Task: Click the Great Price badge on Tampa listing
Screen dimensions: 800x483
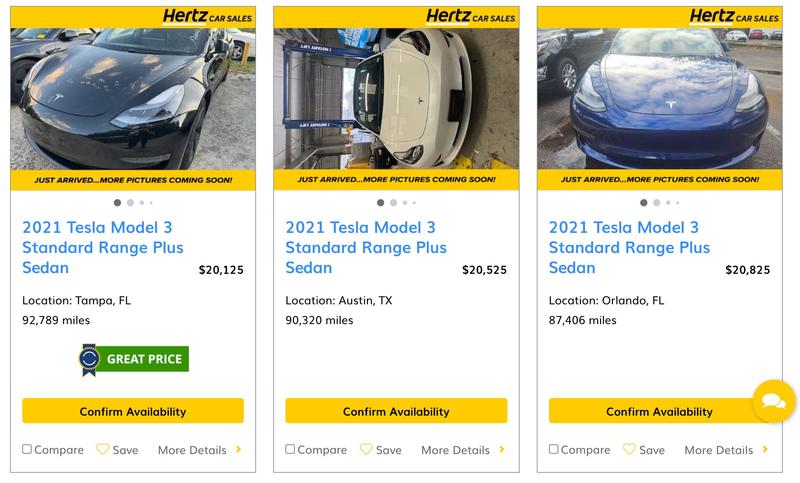Action: (x=134, y=359)
